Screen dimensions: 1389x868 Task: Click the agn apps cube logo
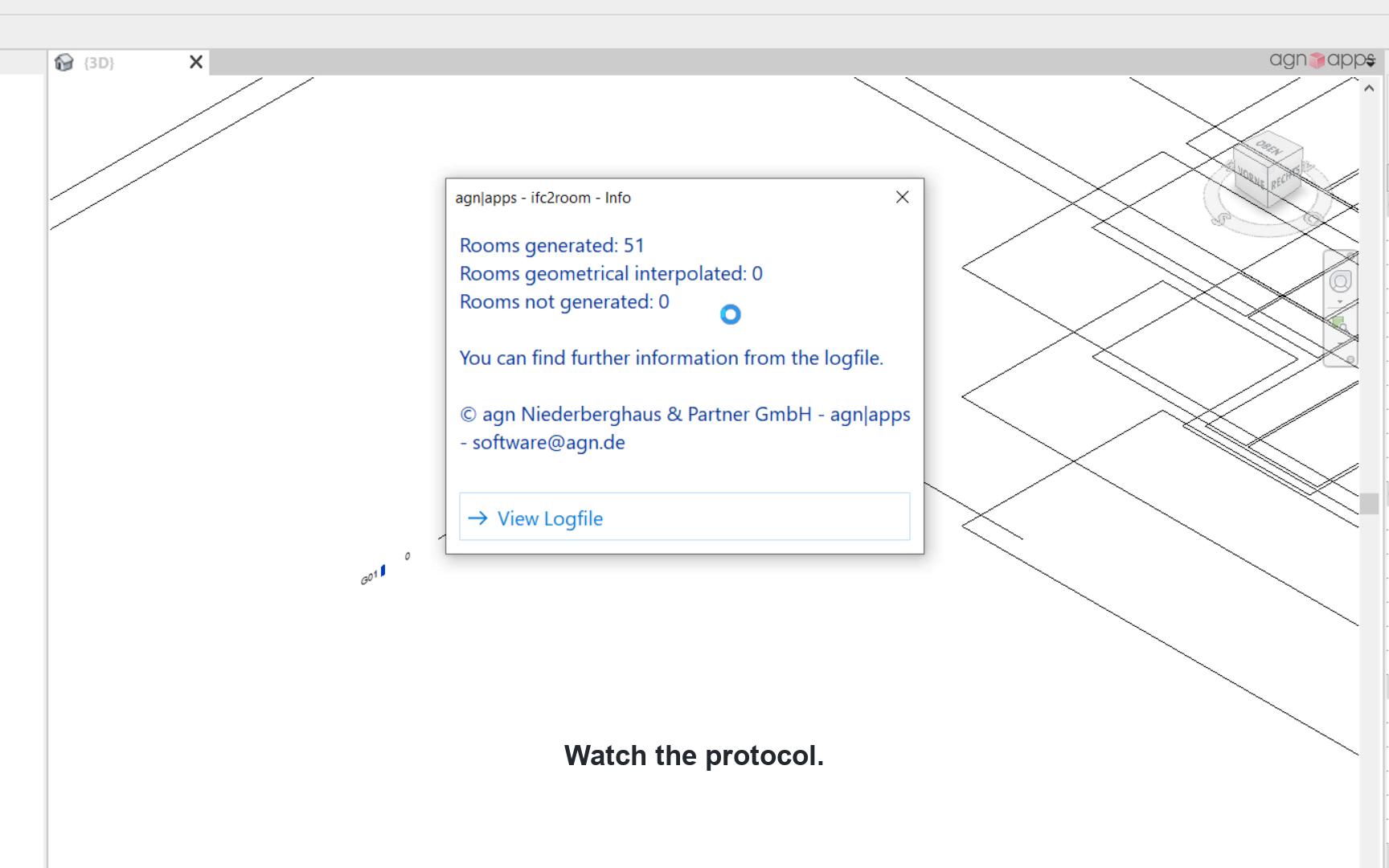click(x=1317, y=60)
